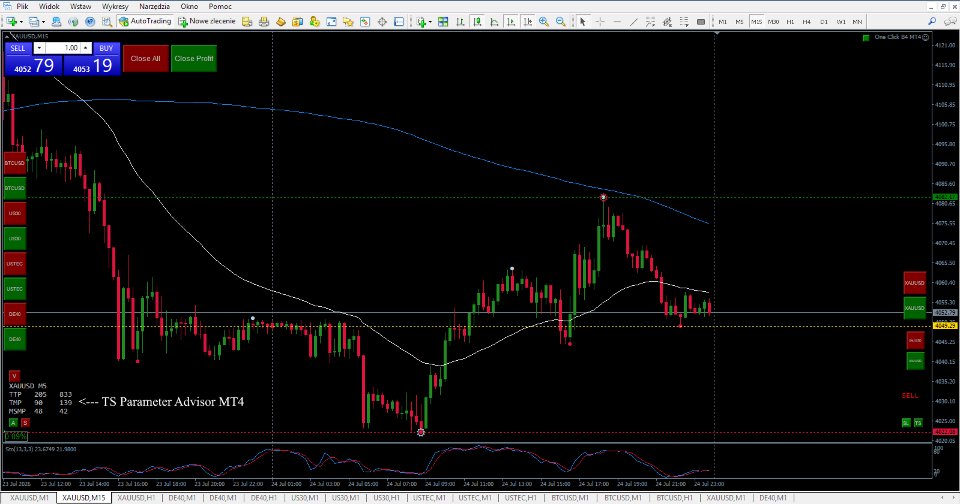Click the green USTEC button on left

pos(15,288)
